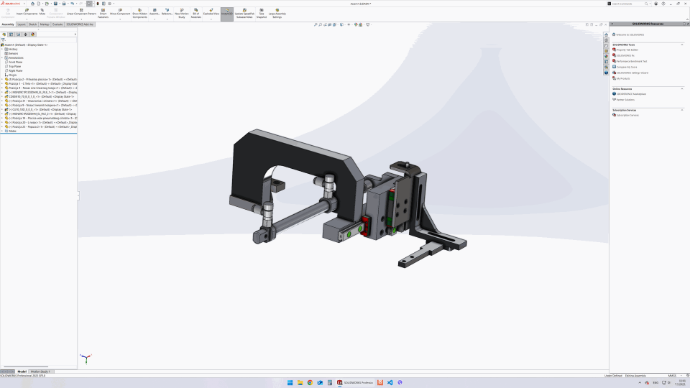Viewport: 690px width, 388px height.
Task: Open Linear Component Pattern tool
Action: pyautogui.click(x=81, y=12)
